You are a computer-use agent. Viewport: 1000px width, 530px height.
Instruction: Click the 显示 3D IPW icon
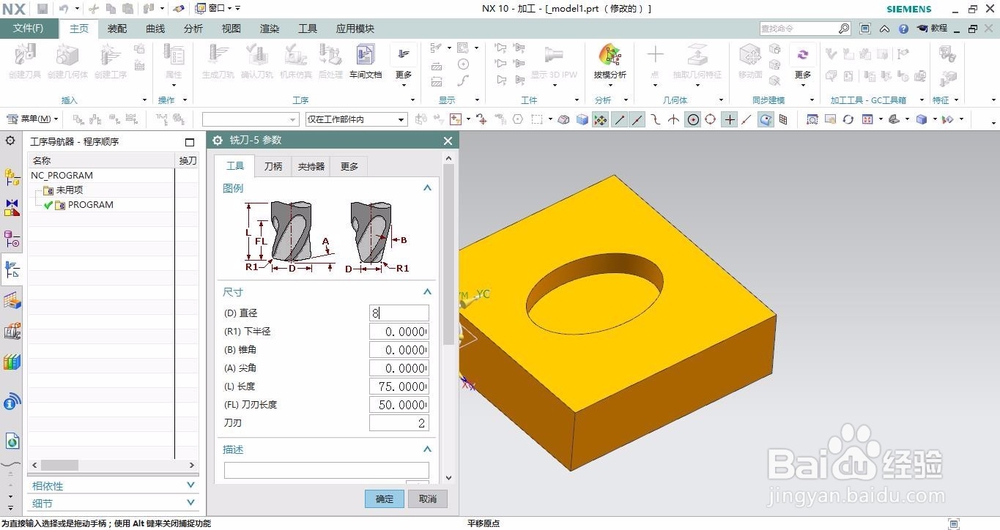(x=554, y=61)
